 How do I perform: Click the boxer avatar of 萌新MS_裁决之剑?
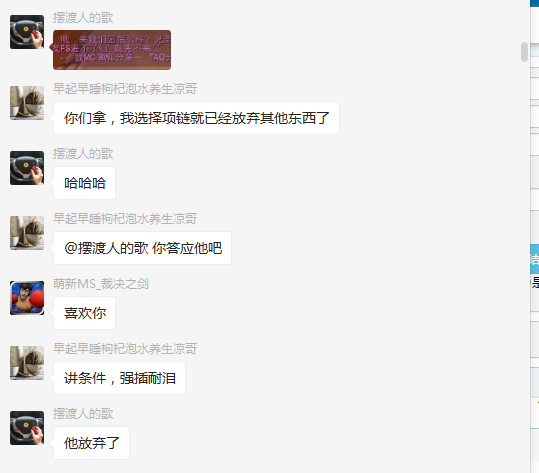27,298
